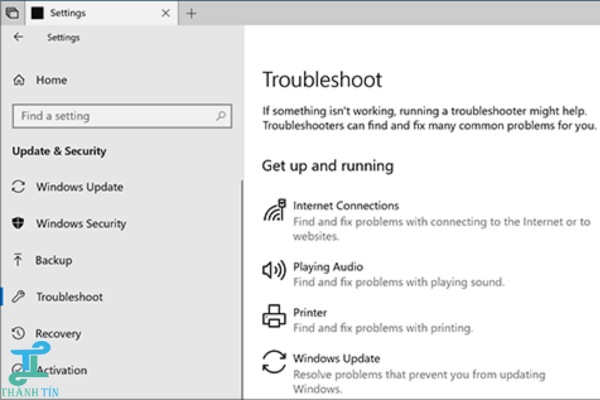Click 'Resolve problems that prevent you from updating' text

419,374
